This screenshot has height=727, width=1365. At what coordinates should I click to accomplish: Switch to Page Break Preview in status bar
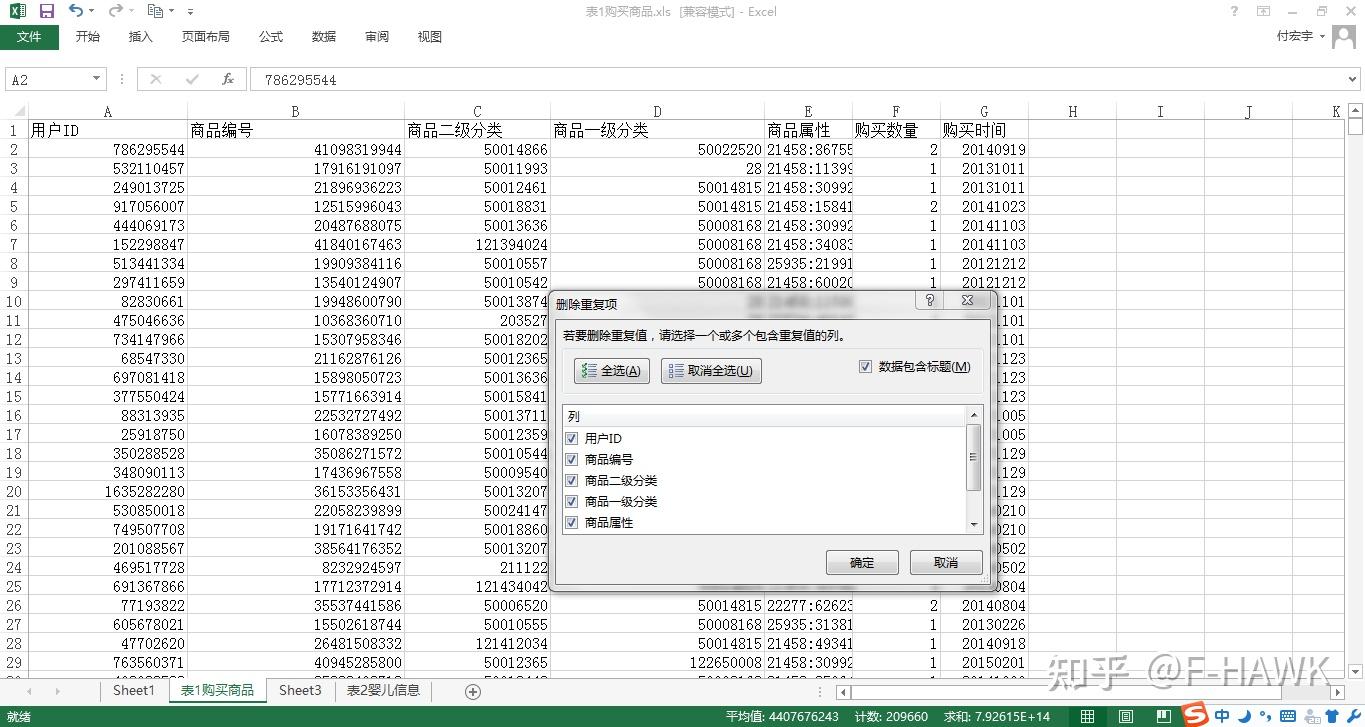point(1165,716)
